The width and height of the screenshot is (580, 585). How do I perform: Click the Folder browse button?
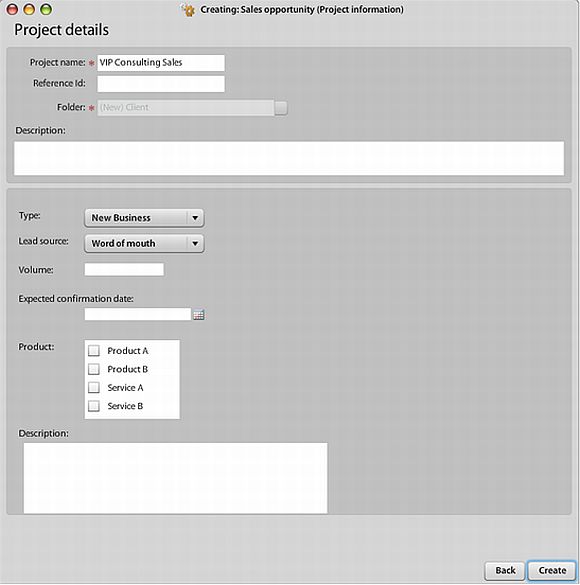281,108
